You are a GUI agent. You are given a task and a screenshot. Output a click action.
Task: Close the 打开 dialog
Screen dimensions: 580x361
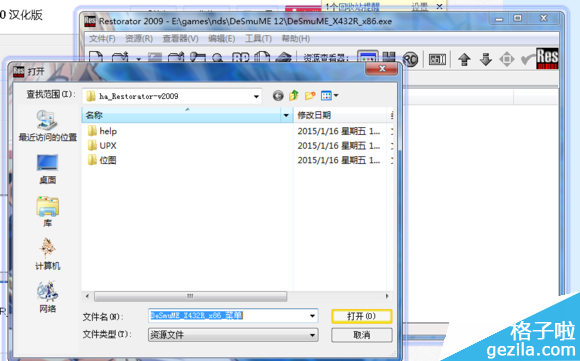(382, 68)
